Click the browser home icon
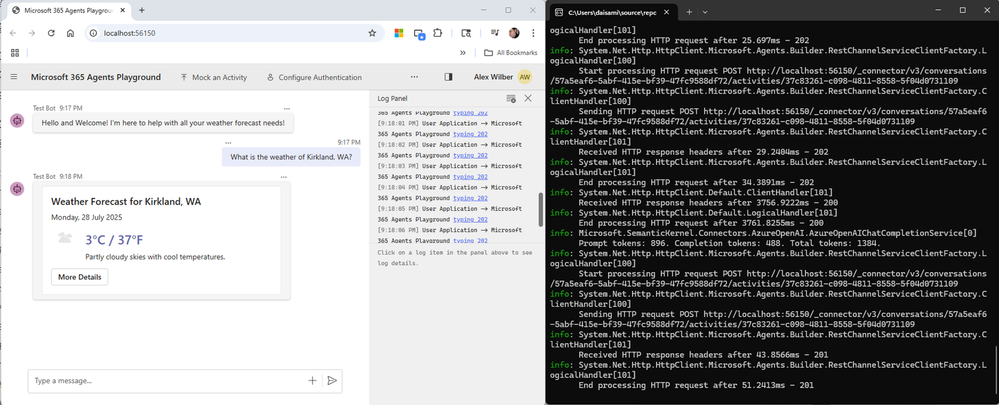 [x=70, y=33]
